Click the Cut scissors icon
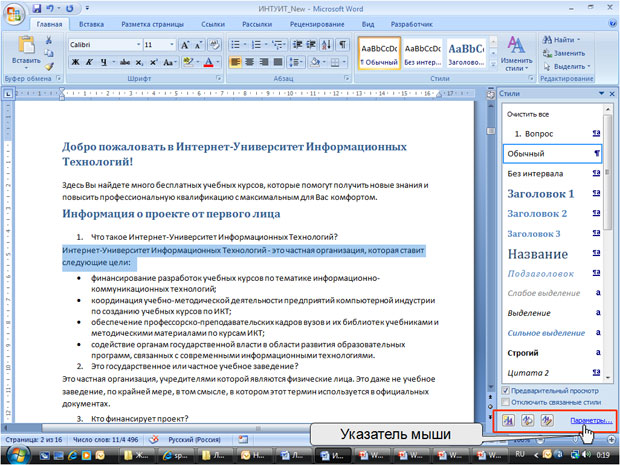620x465 pixels. [x=49, y=40]
